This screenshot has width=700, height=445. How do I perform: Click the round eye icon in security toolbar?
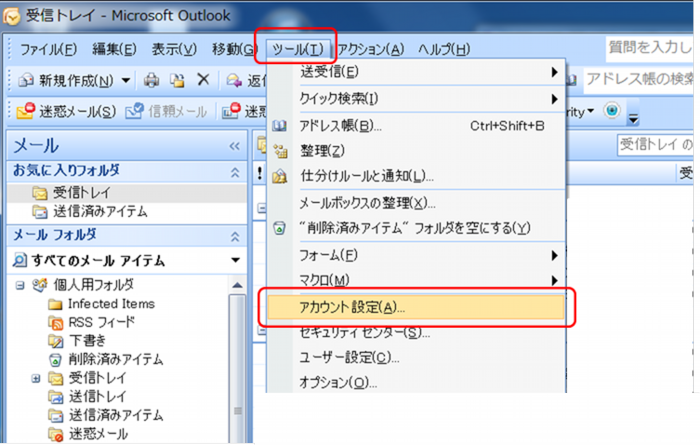tap(612, 110)
